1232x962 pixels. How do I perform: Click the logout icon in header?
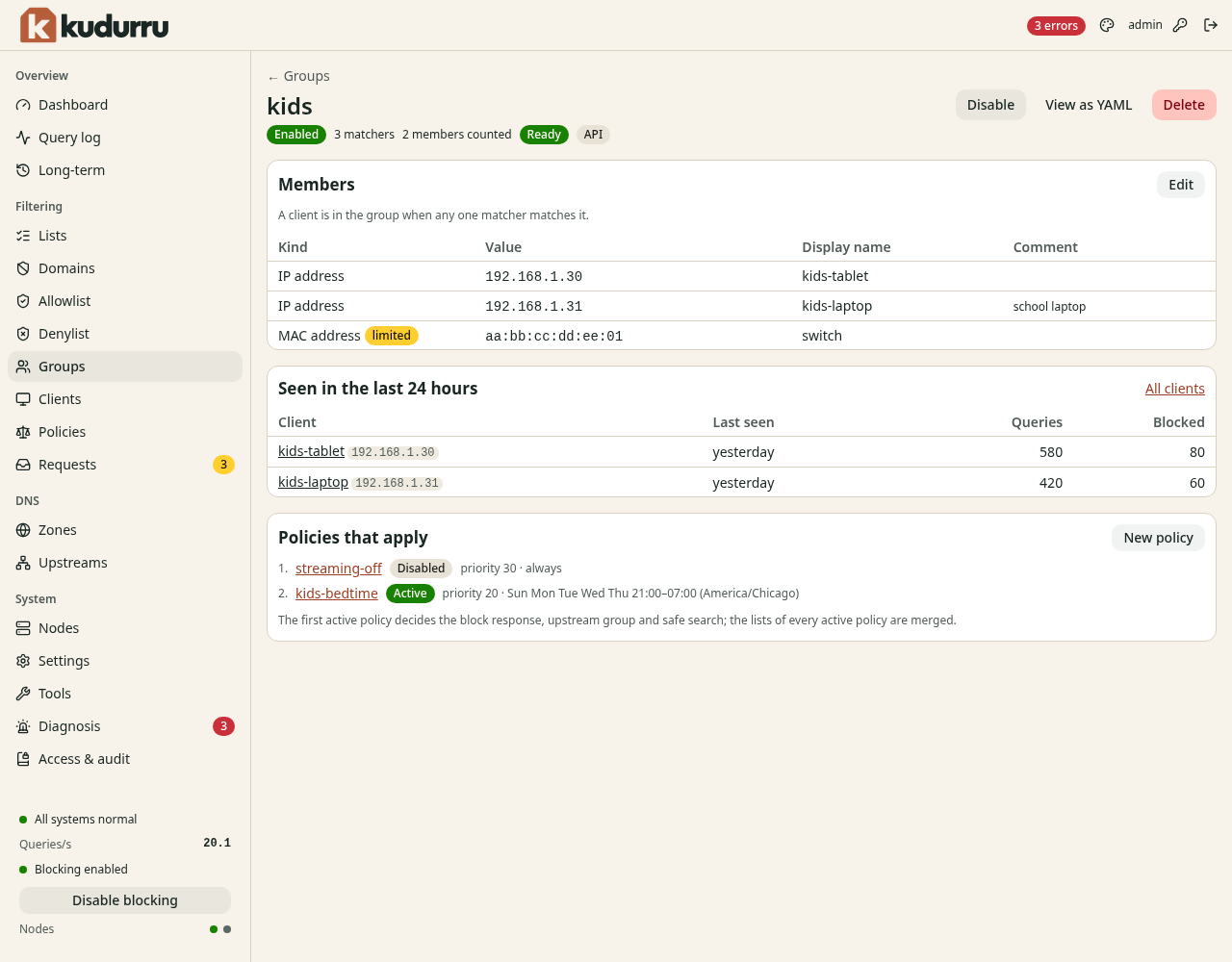tap(1211, 25)
